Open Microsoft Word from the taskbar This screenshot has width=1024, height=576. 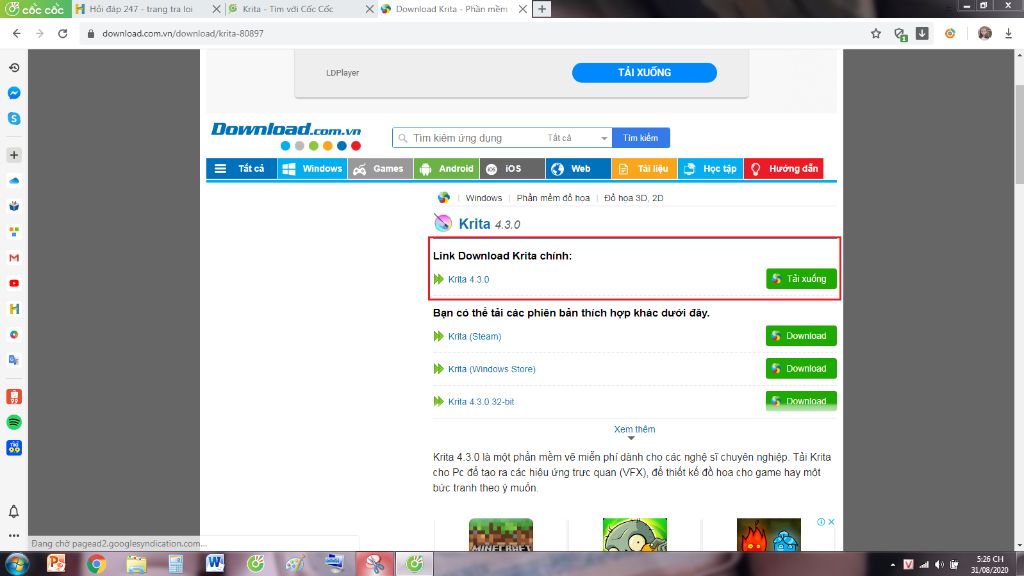[215, 564]
